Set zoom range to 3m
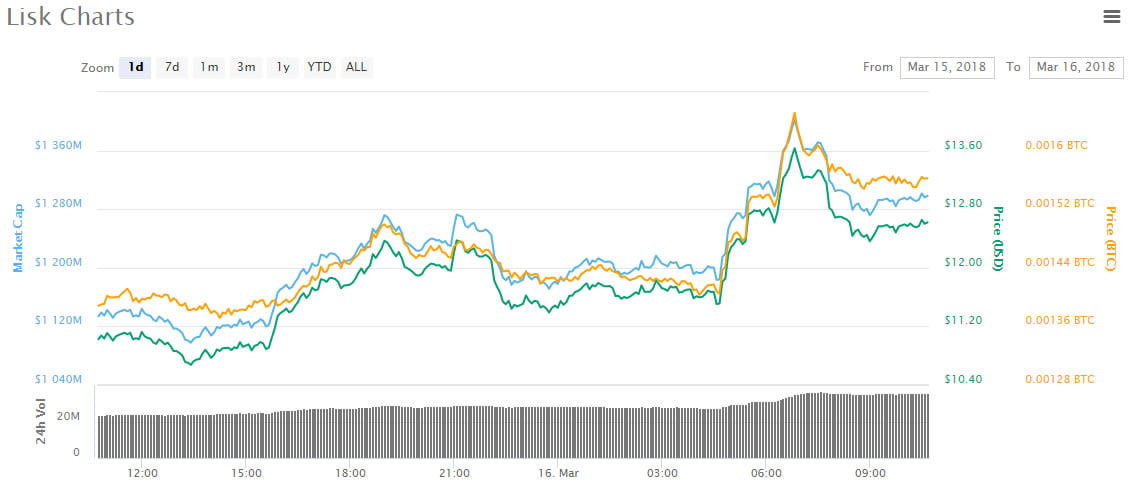This screenshot has width=1133, height=500. pyautogui.click(x=246, y=67)
